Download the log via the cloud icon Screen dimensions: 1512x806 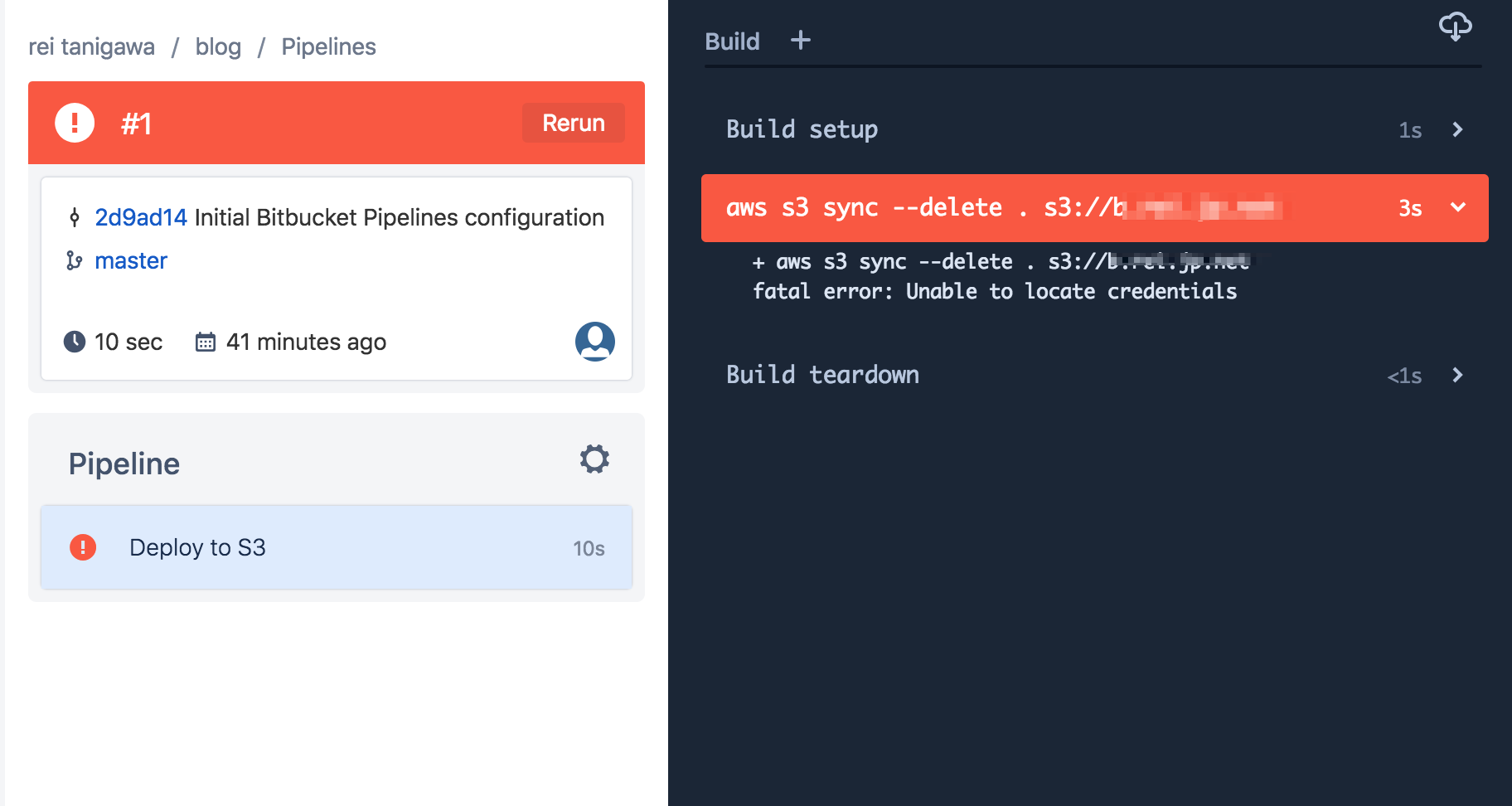click(1455, 27)
